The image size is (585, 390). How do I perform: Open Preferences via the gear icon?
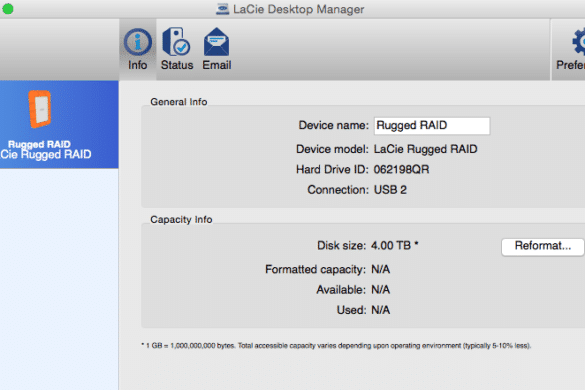tap(578, 41)
